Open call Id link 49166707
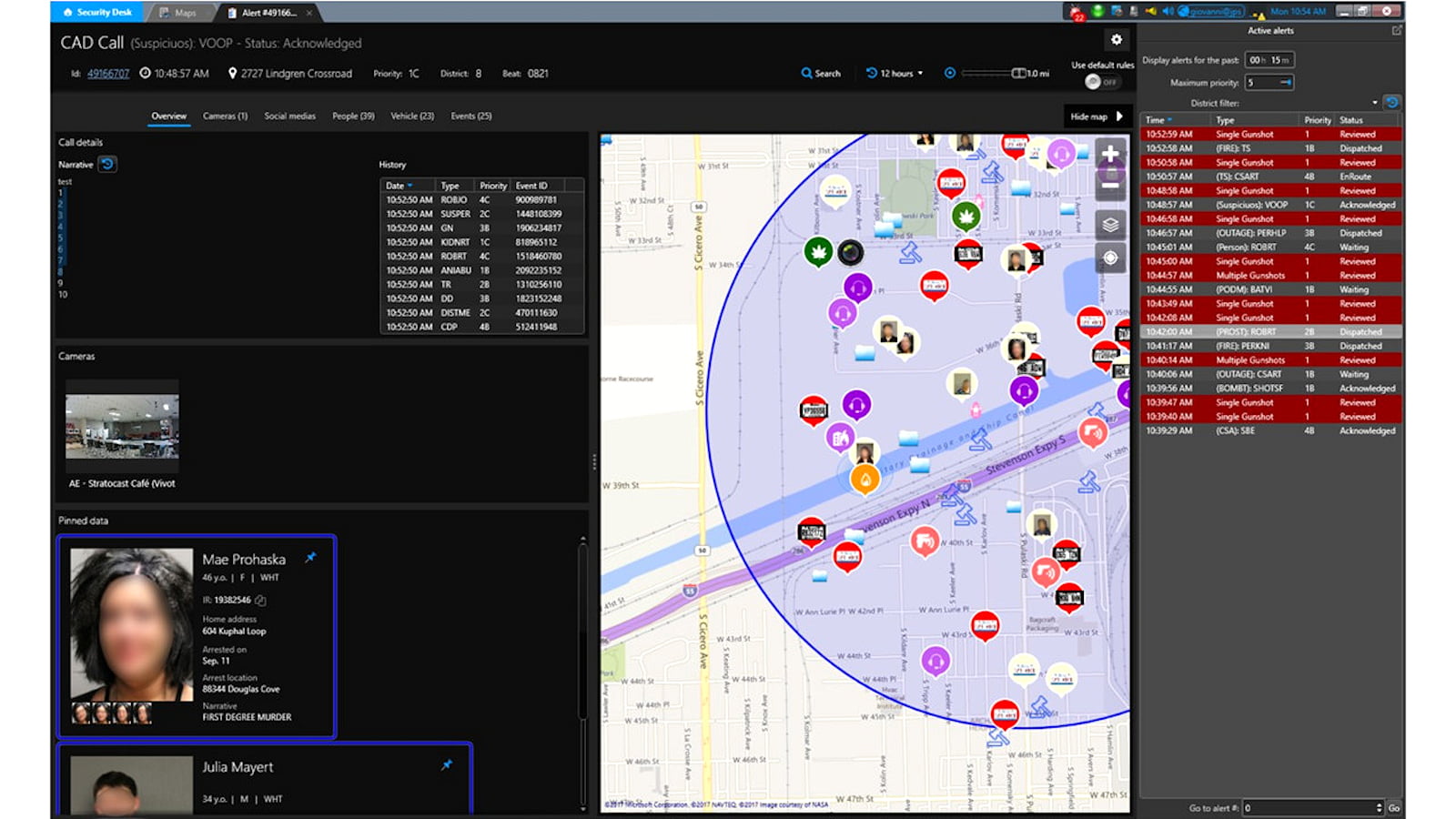Screen dimensions: 1456x819 click(x=108, y=74)
